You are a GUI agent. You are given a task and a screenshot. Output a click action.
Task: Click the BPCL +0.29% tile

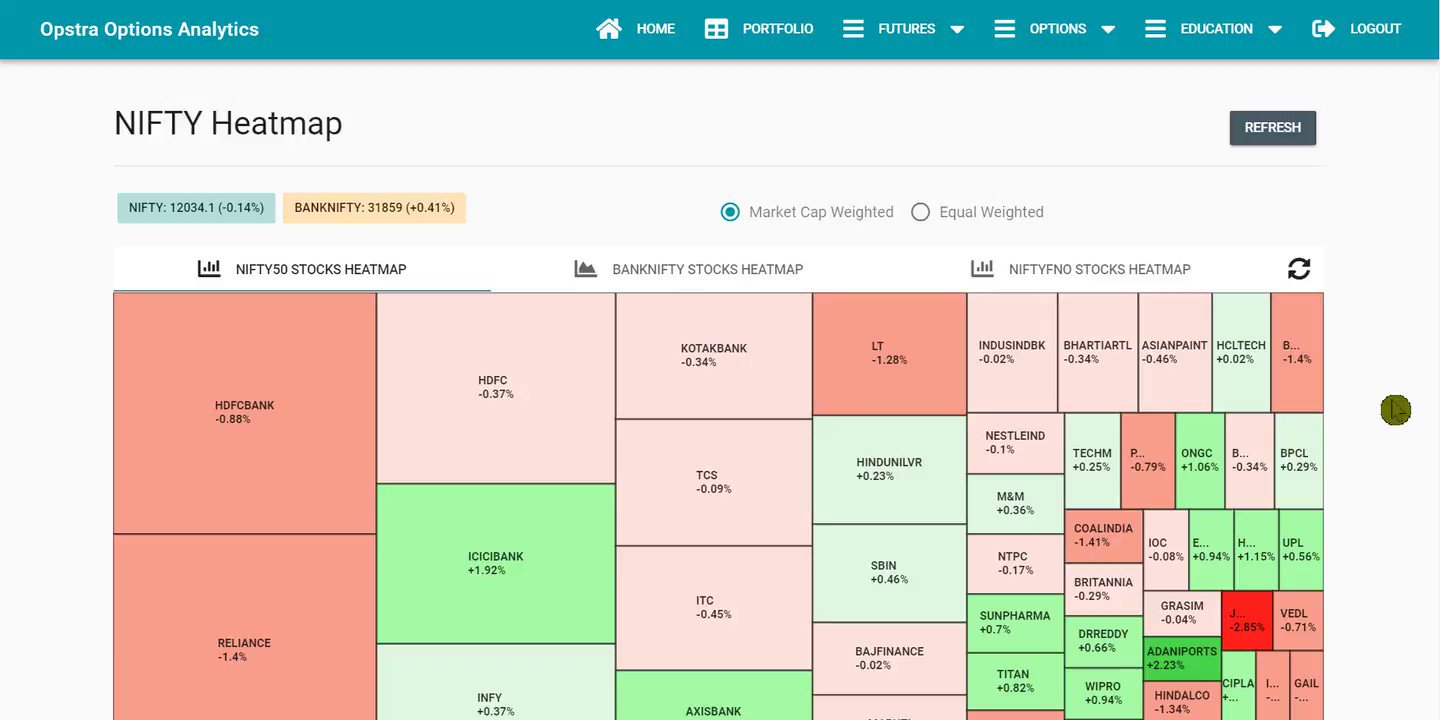tap(1299, 461)
